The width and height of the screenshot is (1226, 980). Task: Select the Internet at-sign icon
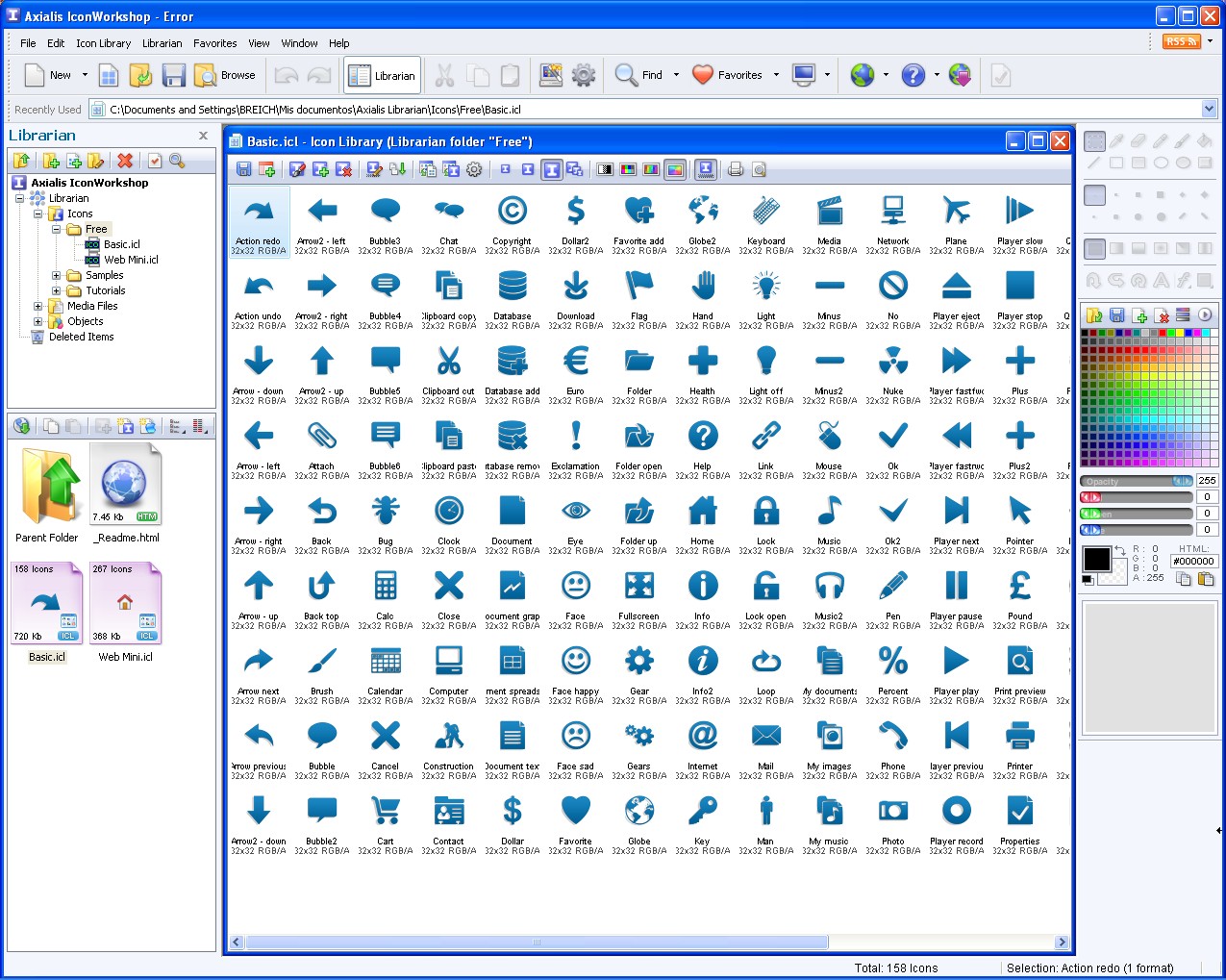coord(703,748)
